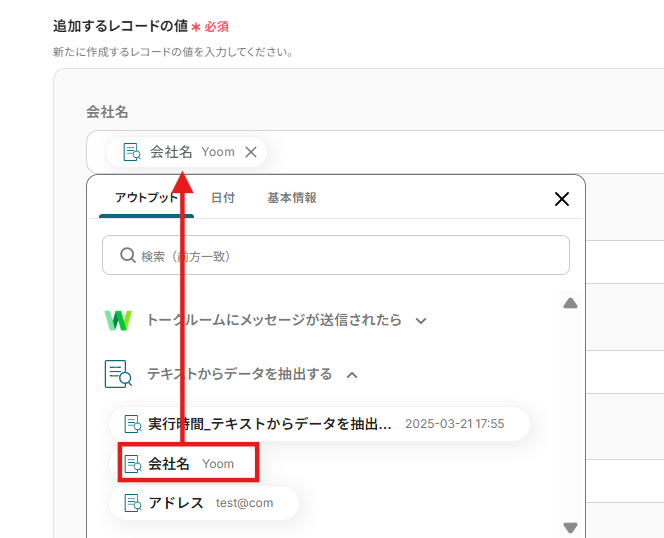Click the test@com value text
This screenshot has height=538, width=664.
244,503
